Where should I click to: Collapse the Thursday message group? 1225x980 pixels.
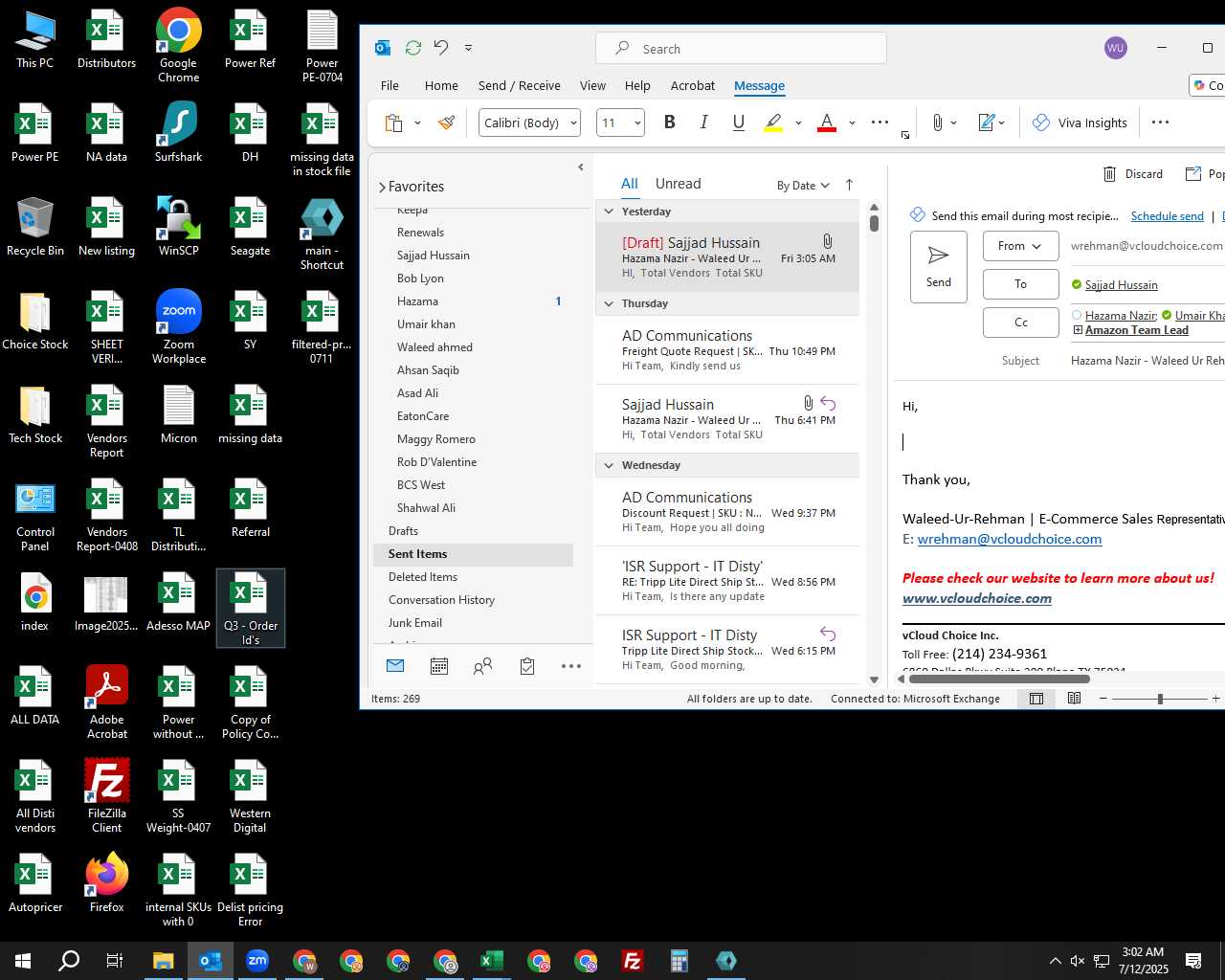pos(608,303)
